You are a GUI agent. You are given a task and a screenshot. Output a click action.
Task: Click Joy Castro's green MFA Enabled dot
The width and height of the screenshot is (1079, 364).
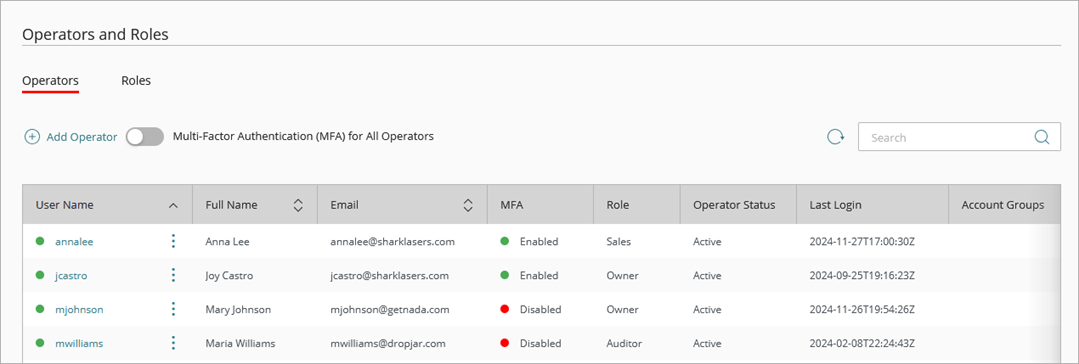(x=505, y=275)
